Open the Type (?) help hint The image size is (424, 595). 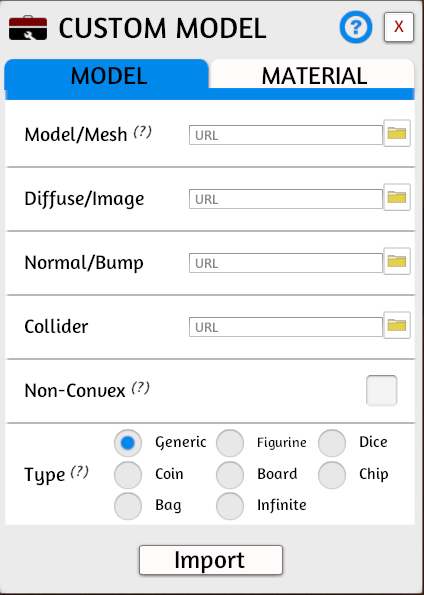[x=80, y=472]
